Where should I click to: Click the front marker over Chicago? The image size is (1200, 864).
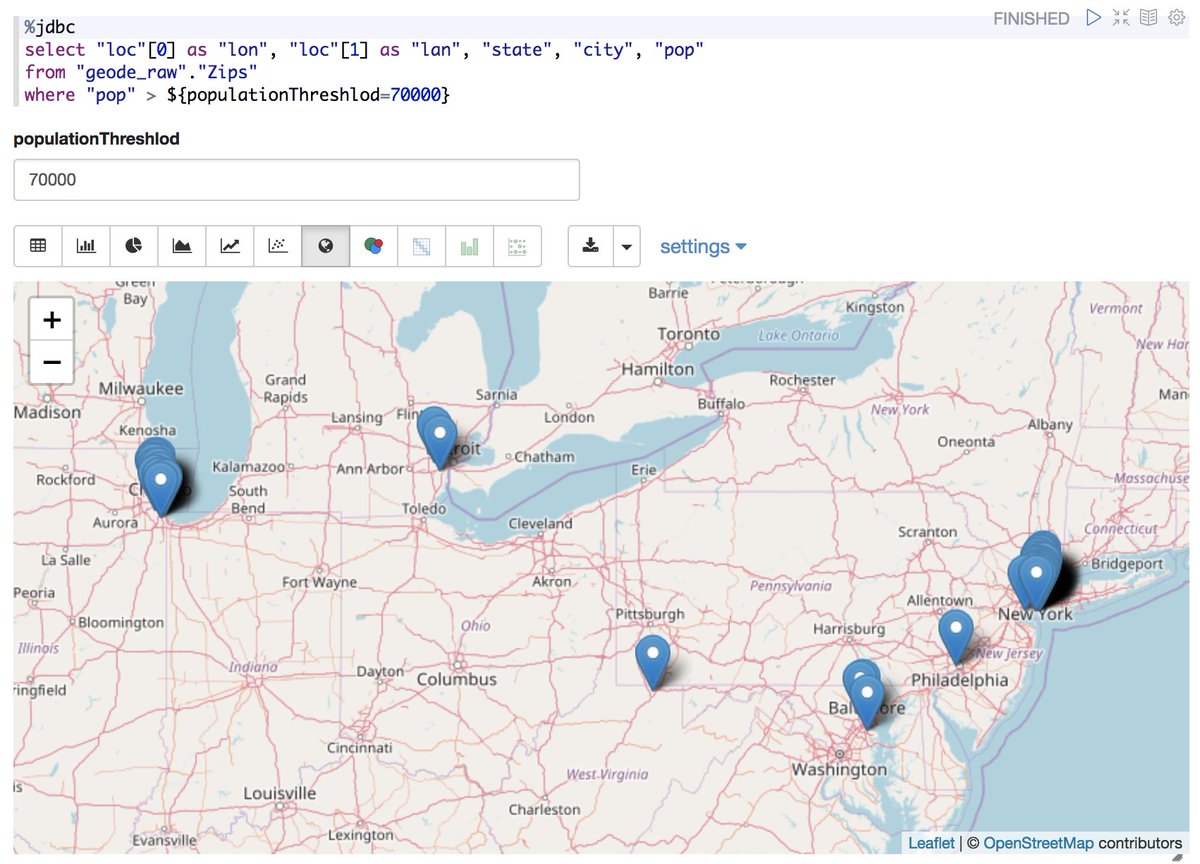162,487
